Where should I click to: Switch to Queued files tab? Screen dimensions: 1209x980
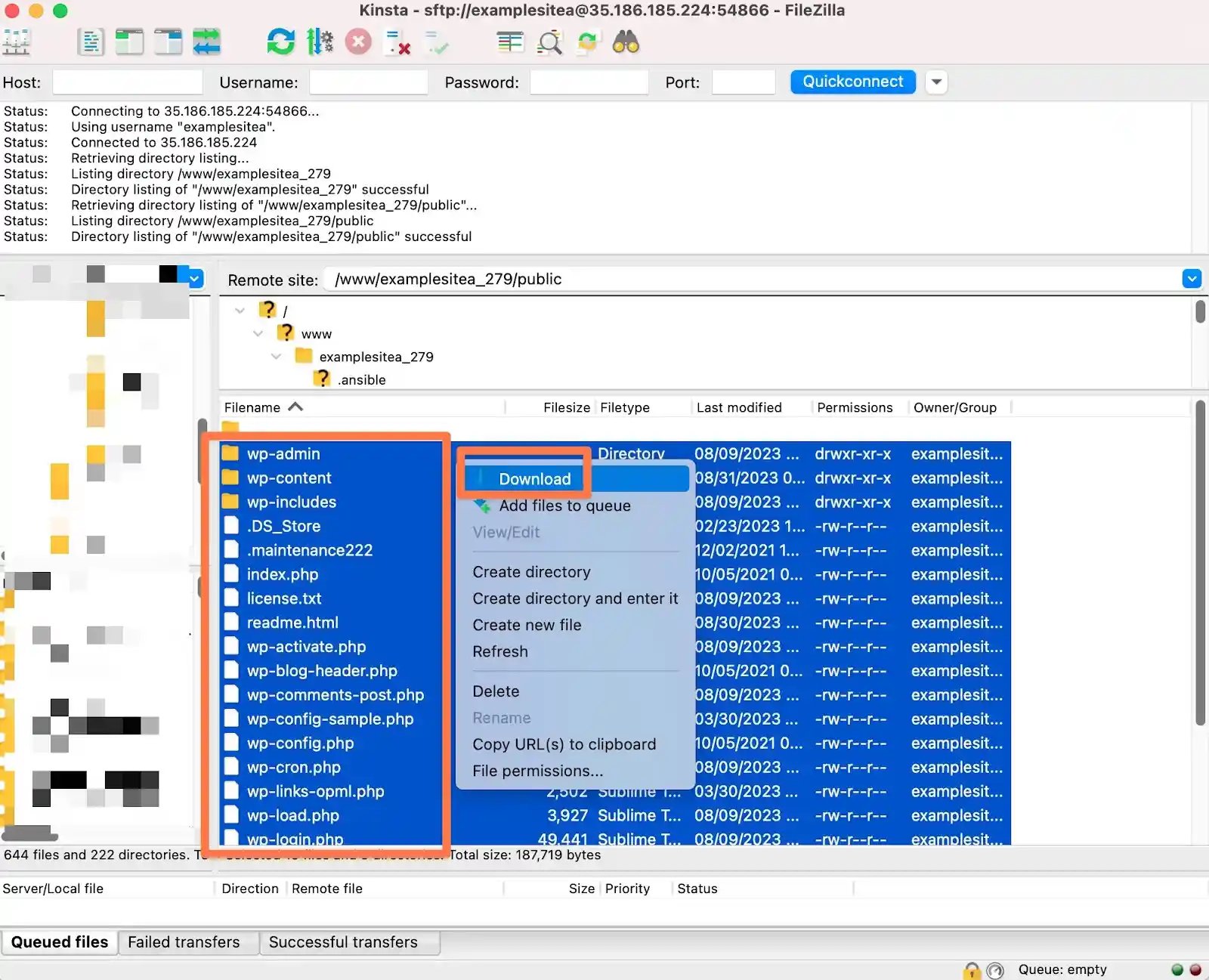[59, 942]
